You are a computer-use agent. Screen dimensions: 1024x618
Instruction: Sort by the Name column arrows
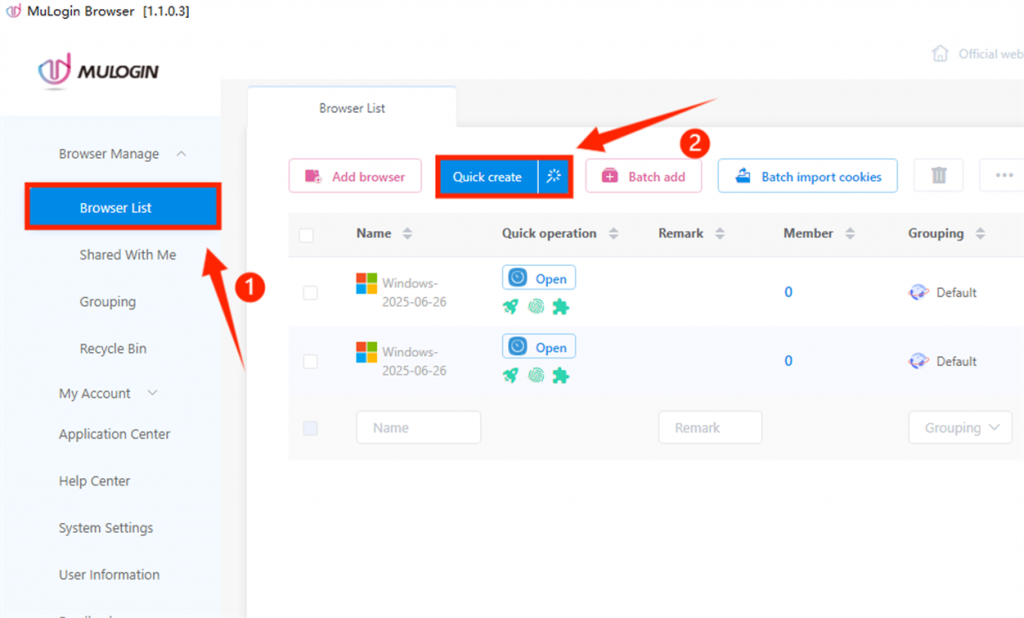pos(408,233)
